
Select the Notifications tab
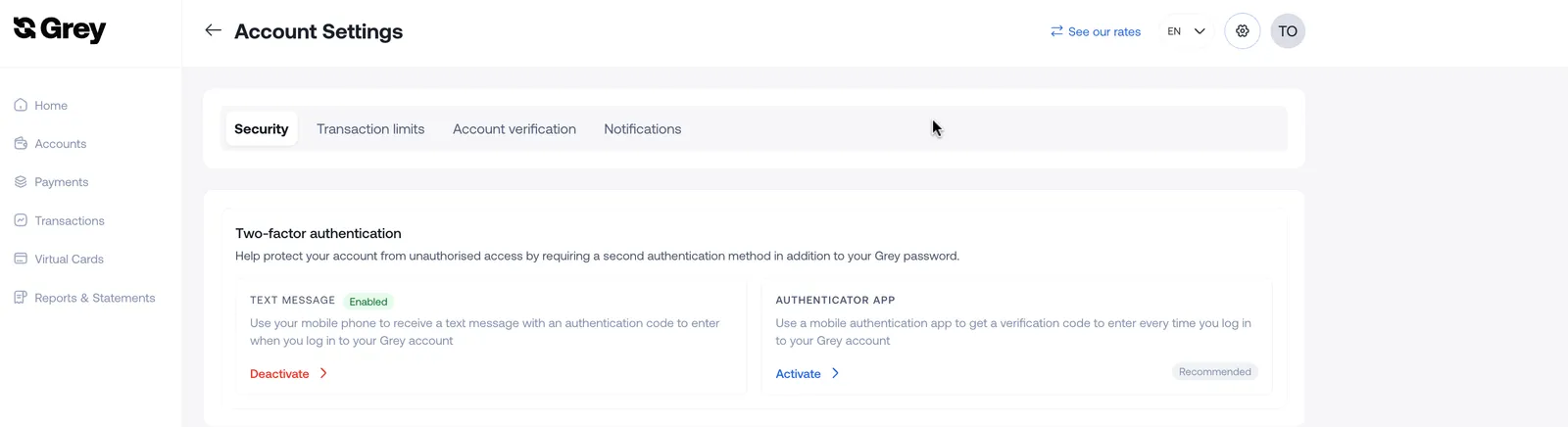(643, 129)
